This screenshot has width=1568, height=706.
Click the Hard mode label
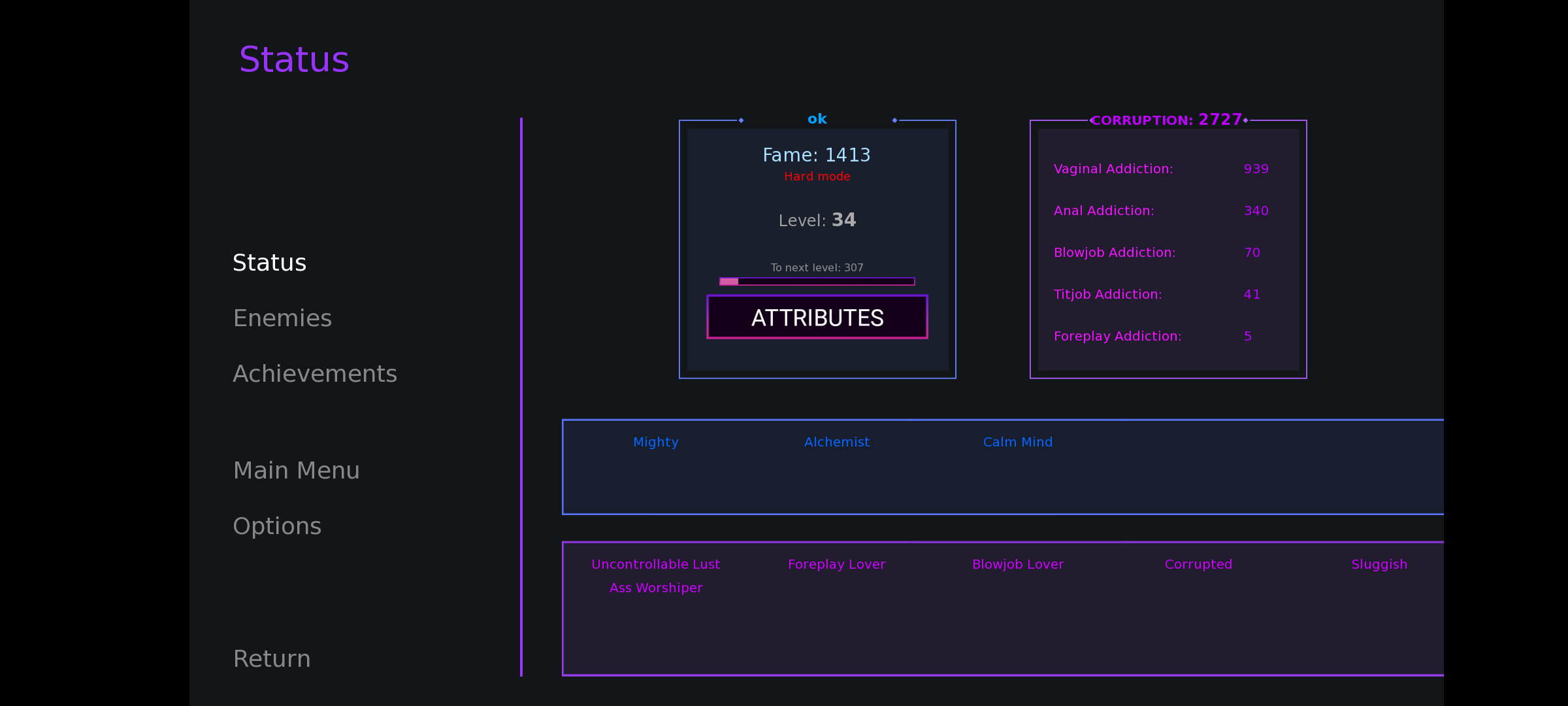(x=817, y=176)
